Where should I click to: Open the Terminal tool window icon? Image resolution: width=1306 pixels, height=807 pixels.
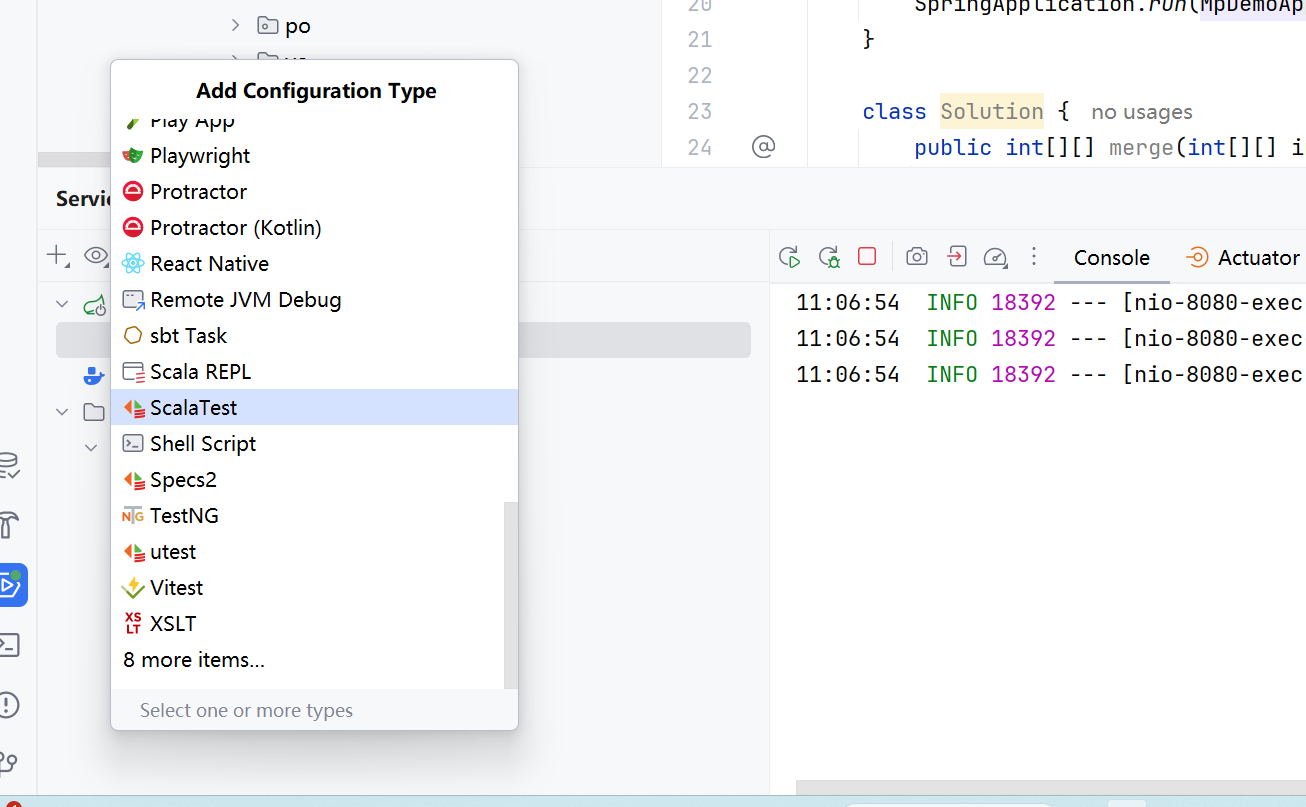tap(9, 645)
